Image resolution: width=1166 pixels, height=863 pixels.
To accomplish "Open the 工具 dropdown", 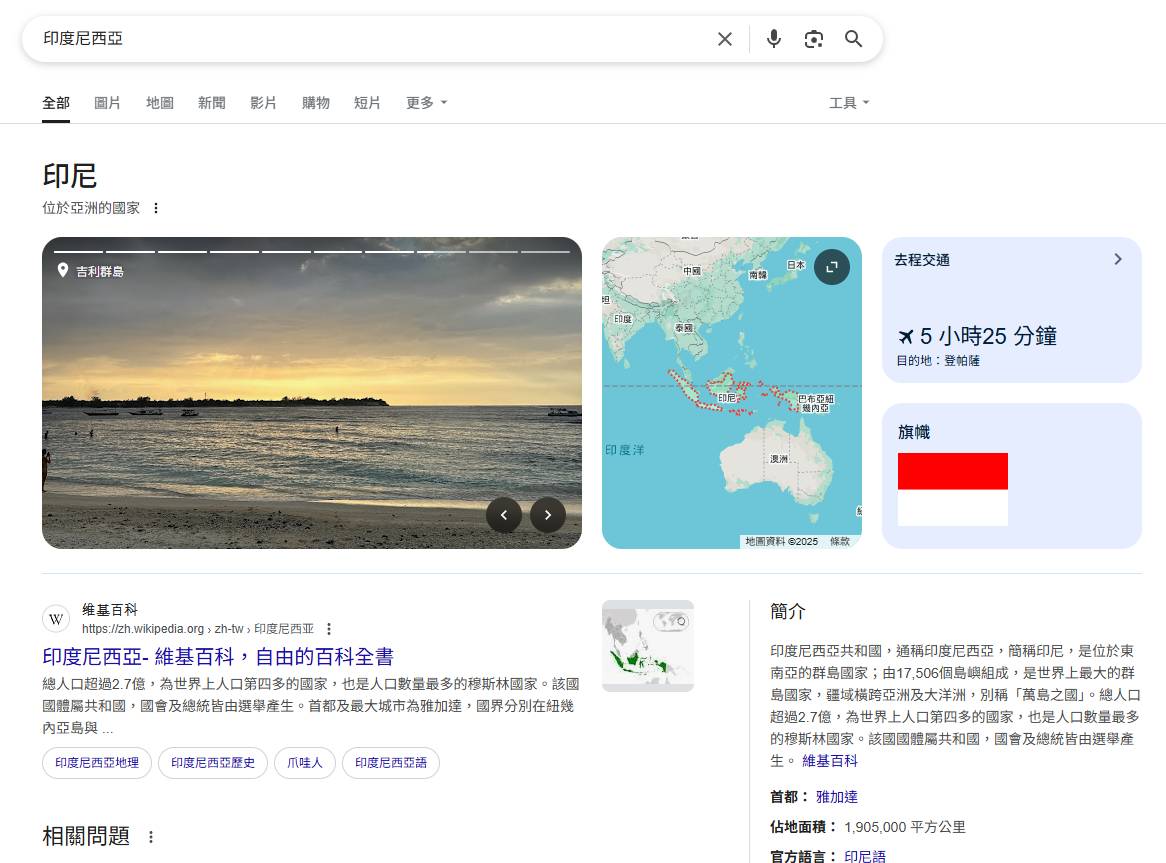I will pyautogui.click(x=849, y=103).
